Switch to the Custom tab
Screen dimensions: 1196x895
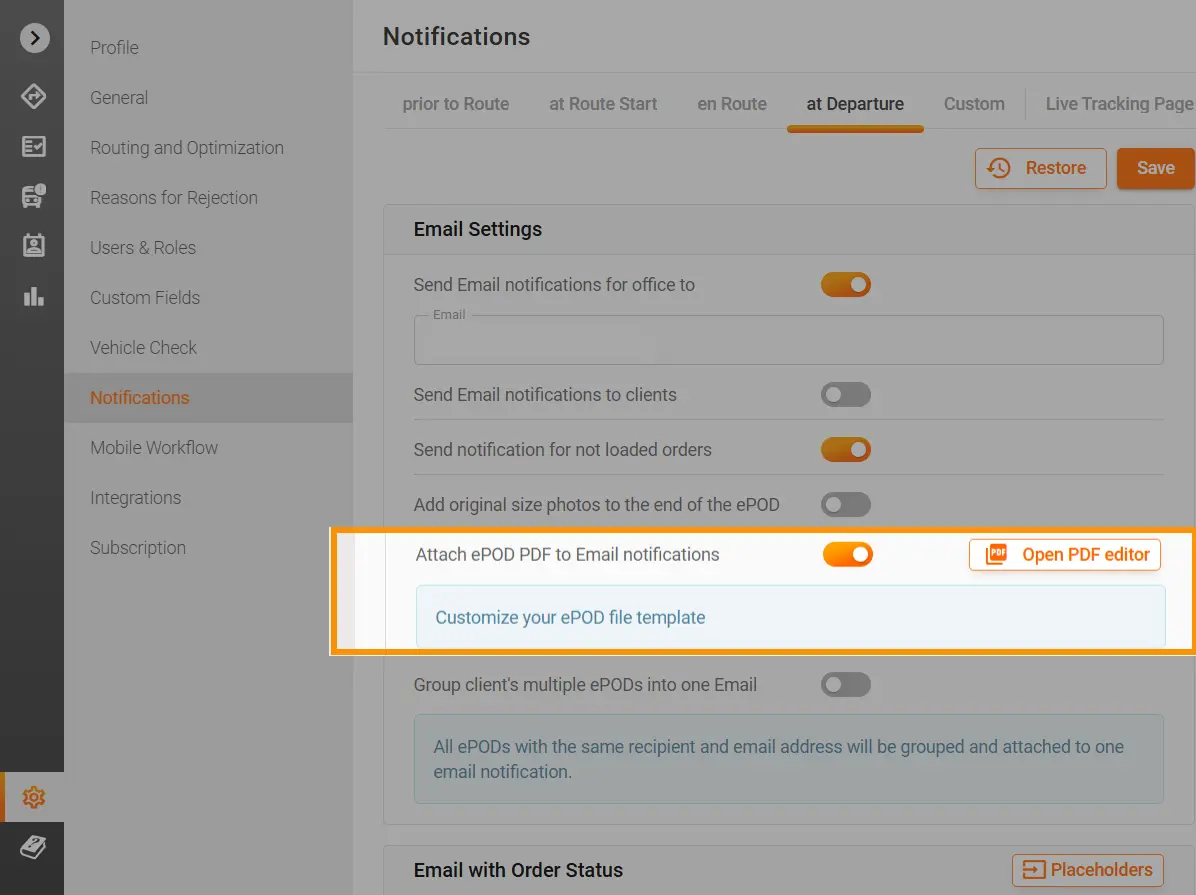(974, 104)
